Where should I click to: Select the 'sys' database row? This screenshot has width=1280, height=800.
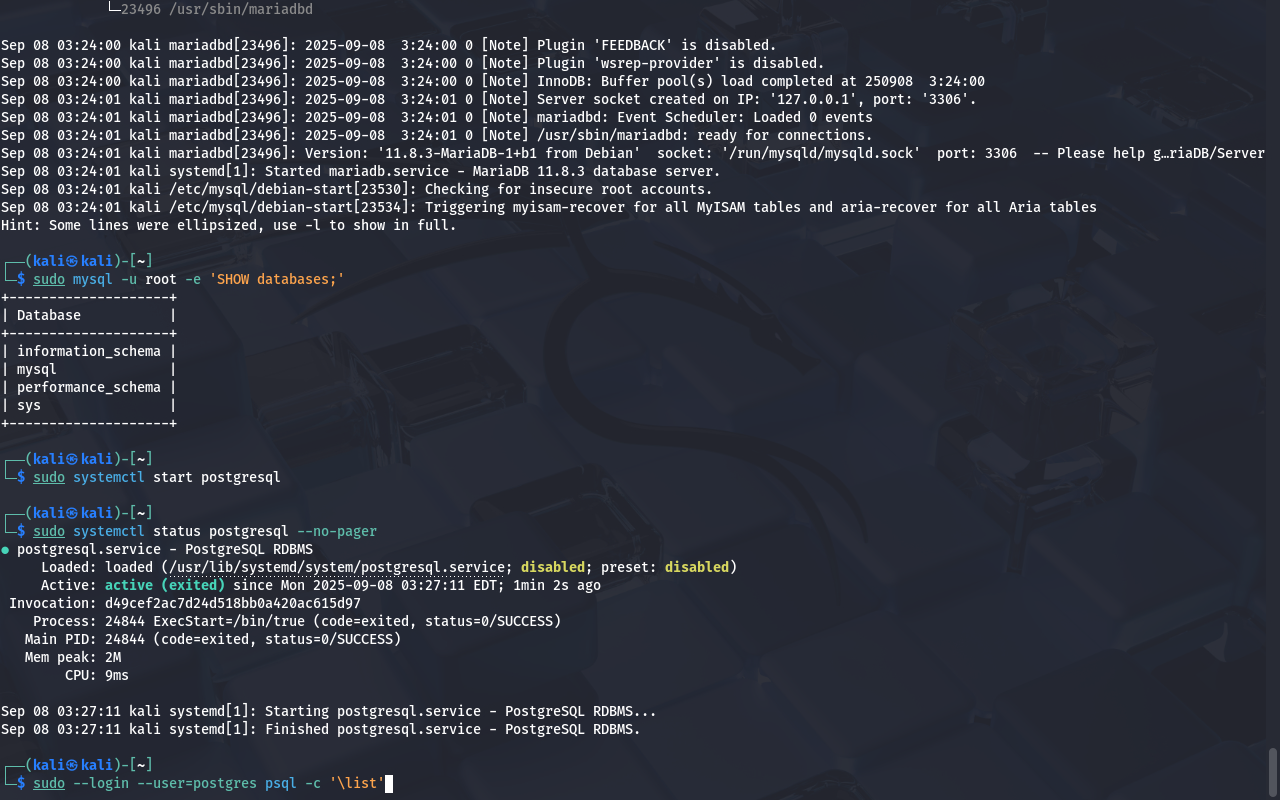[89, 405]
